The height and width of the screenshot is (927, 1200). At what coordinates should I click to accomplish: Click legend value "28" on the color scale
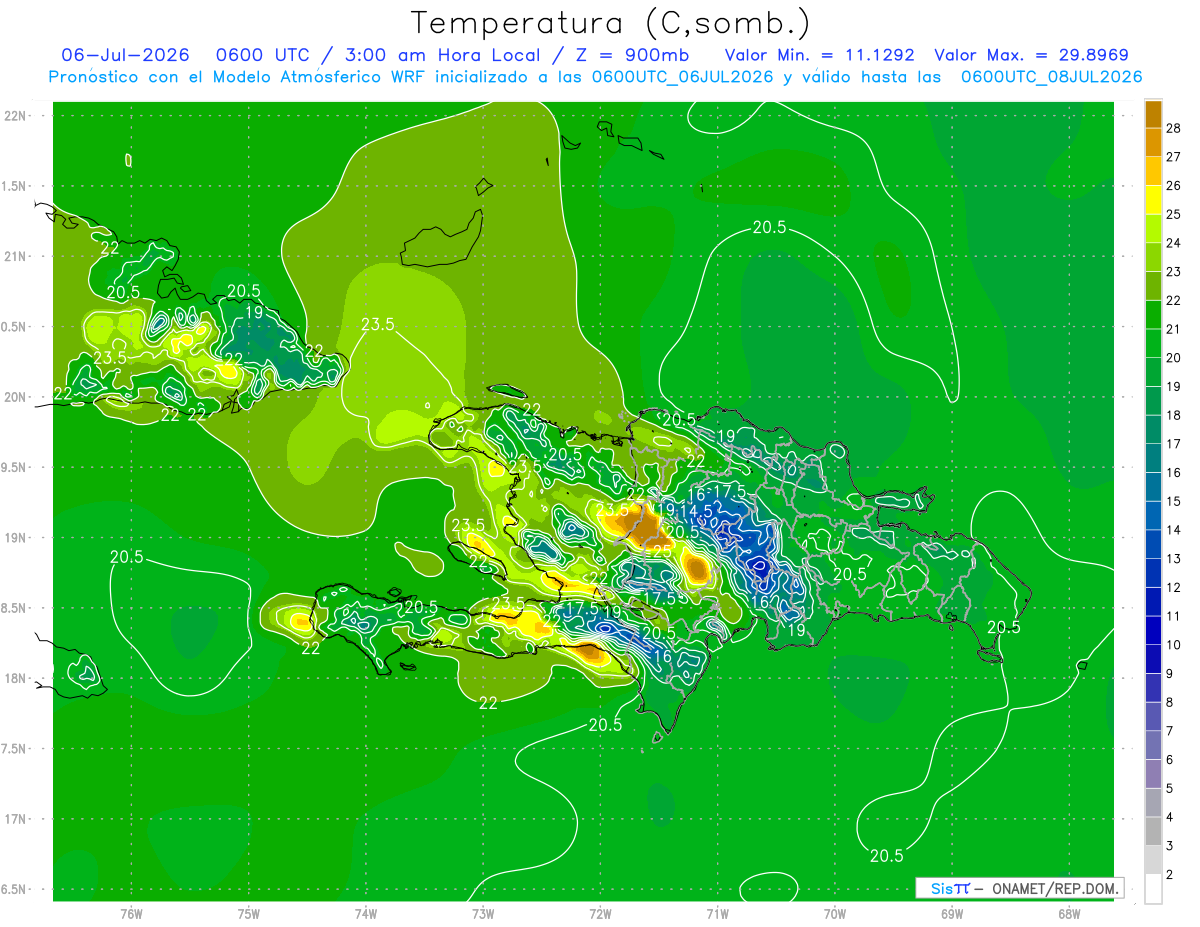(x=1174, y=128)
